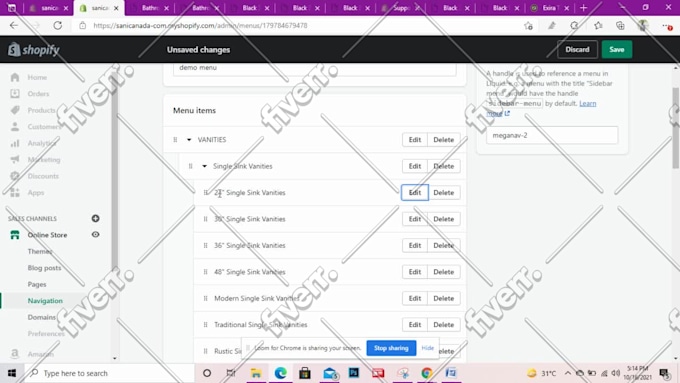680x383 pixels.
Task: Switch to the Support tab
Action: [400, 8]
